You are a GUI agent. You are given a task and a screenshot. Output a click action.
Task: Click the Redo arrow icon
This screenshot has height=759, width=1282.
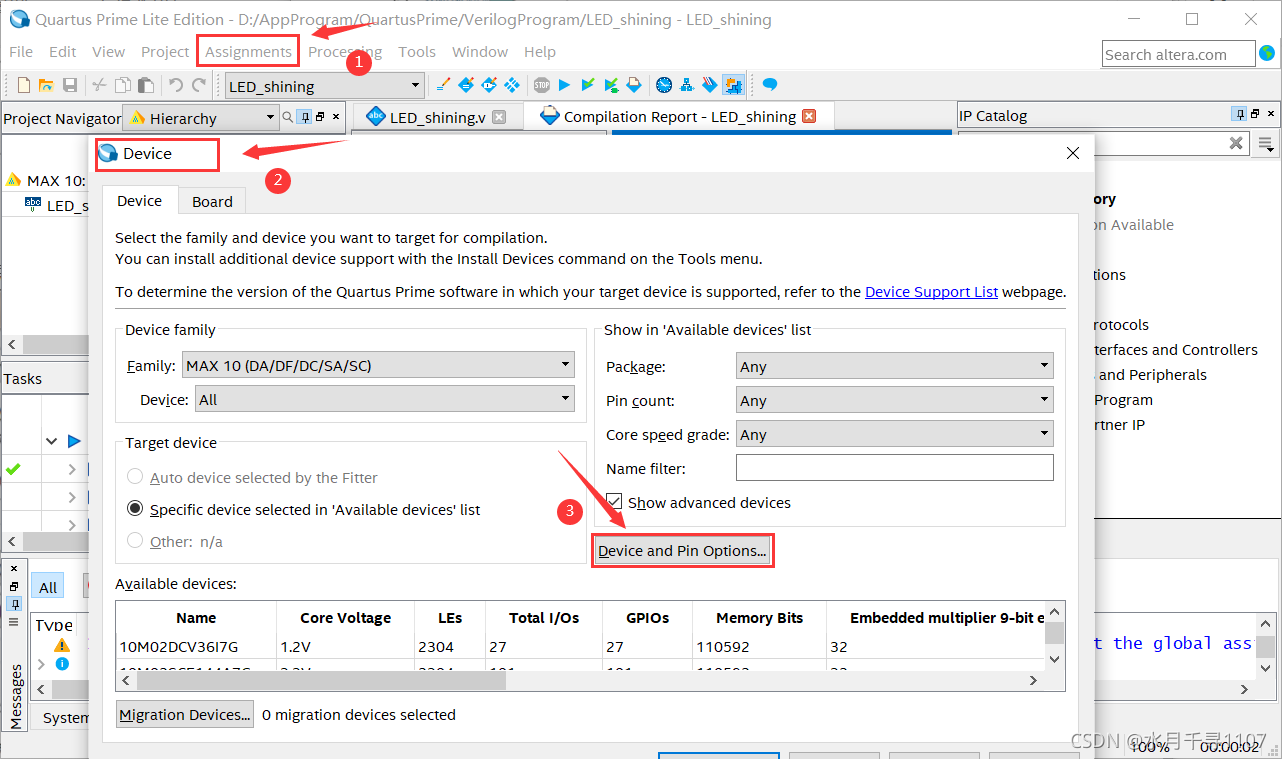pyautogui.click(x=199, y=86)
